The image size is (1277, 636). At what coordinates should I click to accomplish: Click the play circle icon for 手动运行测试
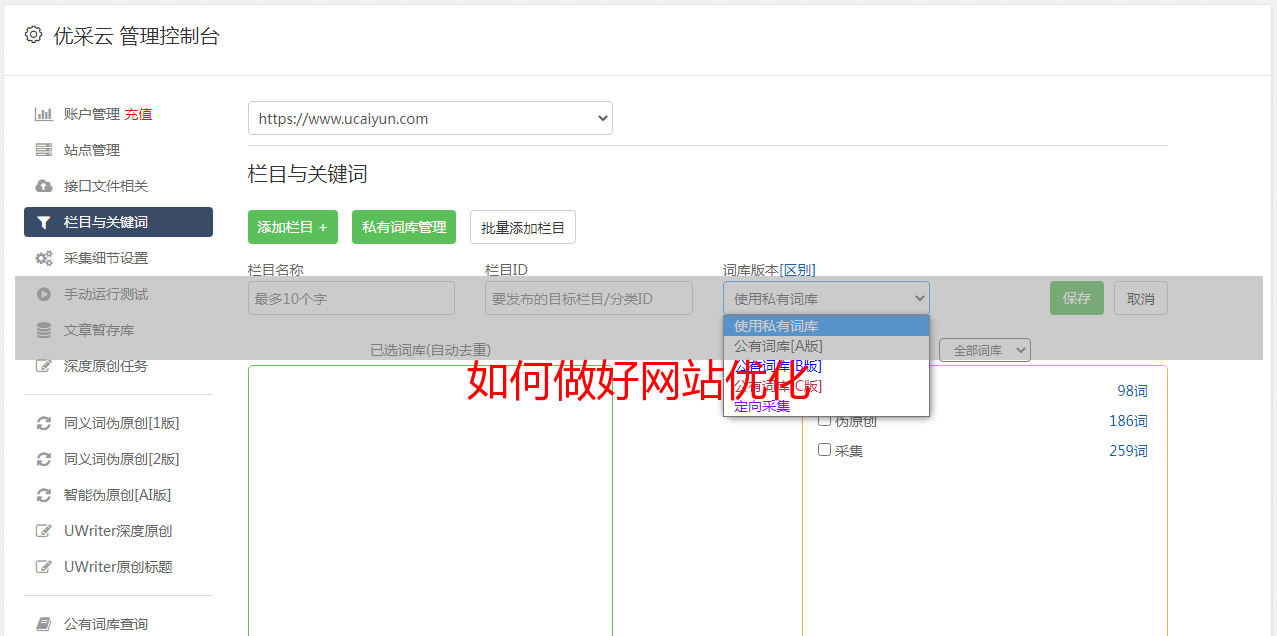click(x=43, y=294)
